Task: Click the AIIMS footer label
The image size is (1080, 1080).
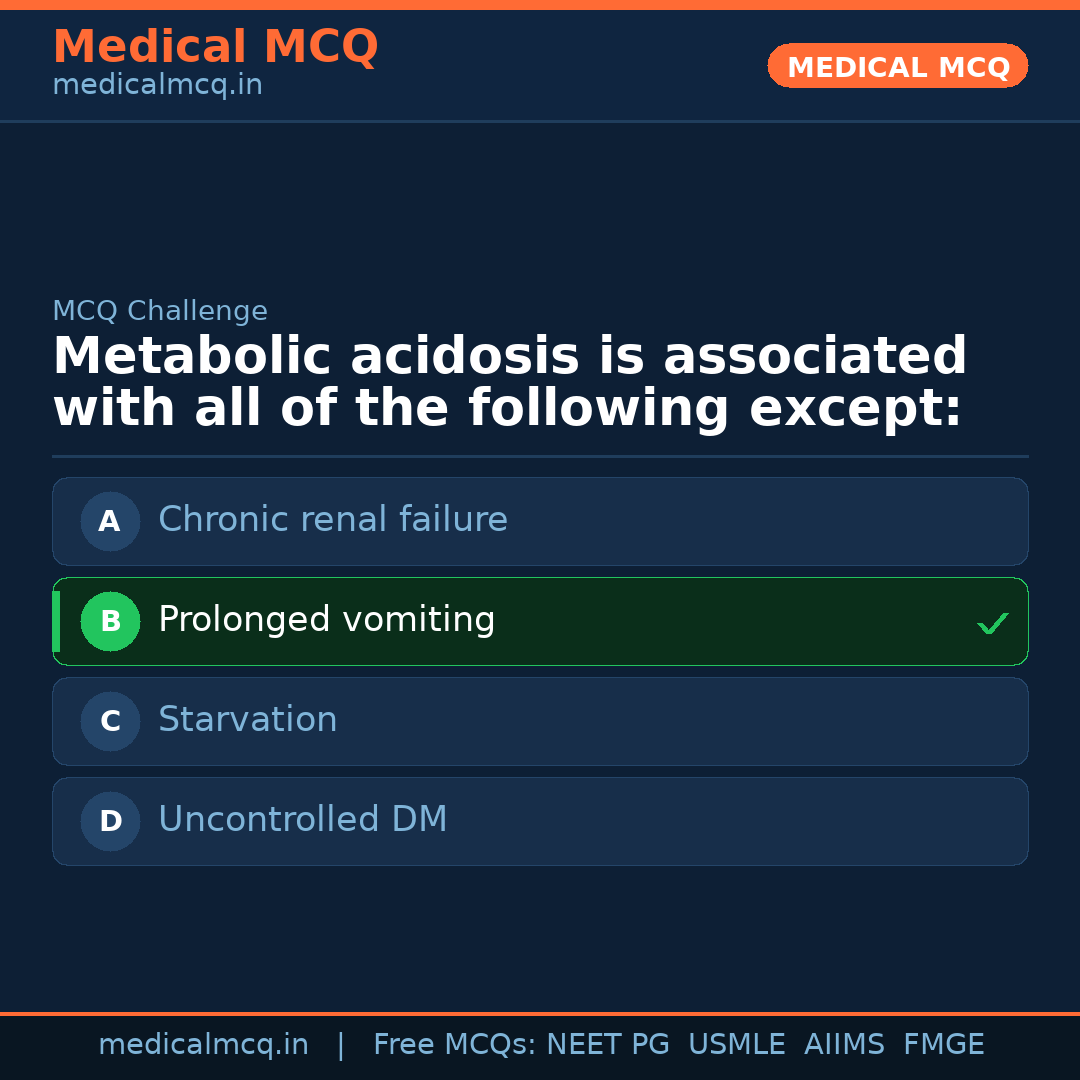Action: point(844,1045)
